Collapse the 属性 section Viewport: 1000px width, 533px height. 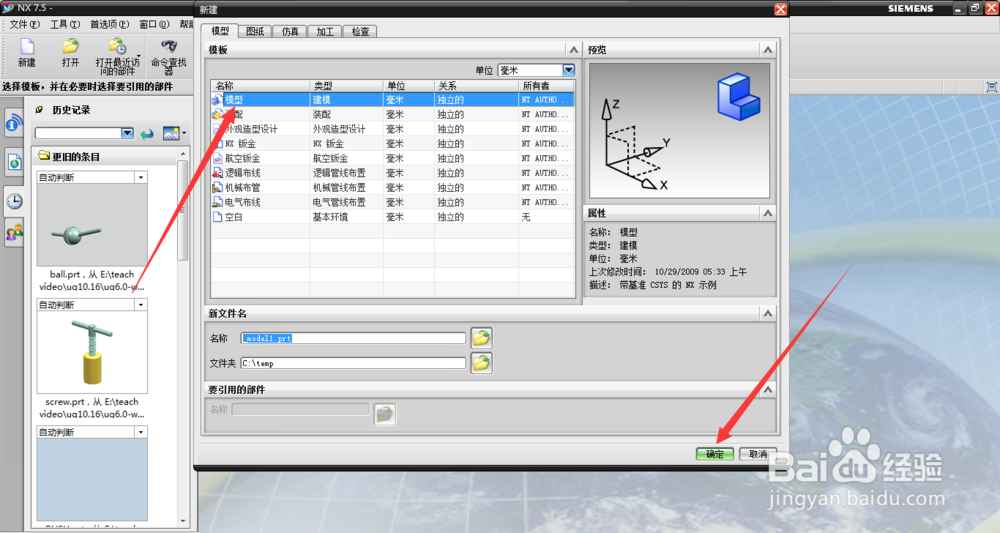tap(768, 213)
